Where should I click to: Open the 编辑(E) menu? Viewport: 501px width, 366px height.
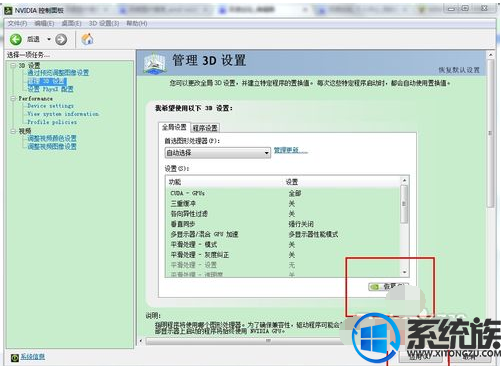(x=44, y=23)
